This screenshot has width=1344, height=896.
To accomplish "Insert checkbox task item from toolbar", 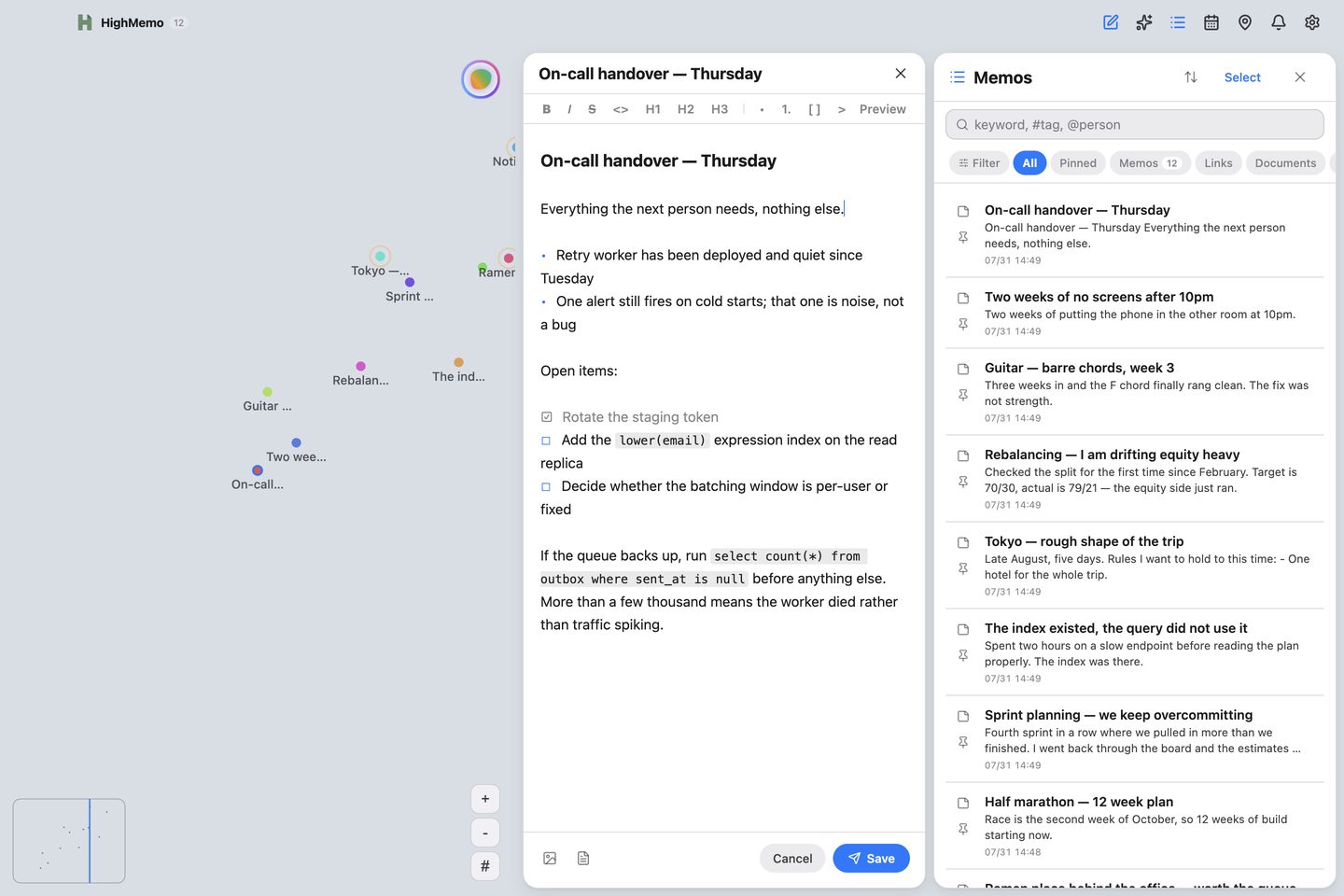I will (x=815, y=109).
